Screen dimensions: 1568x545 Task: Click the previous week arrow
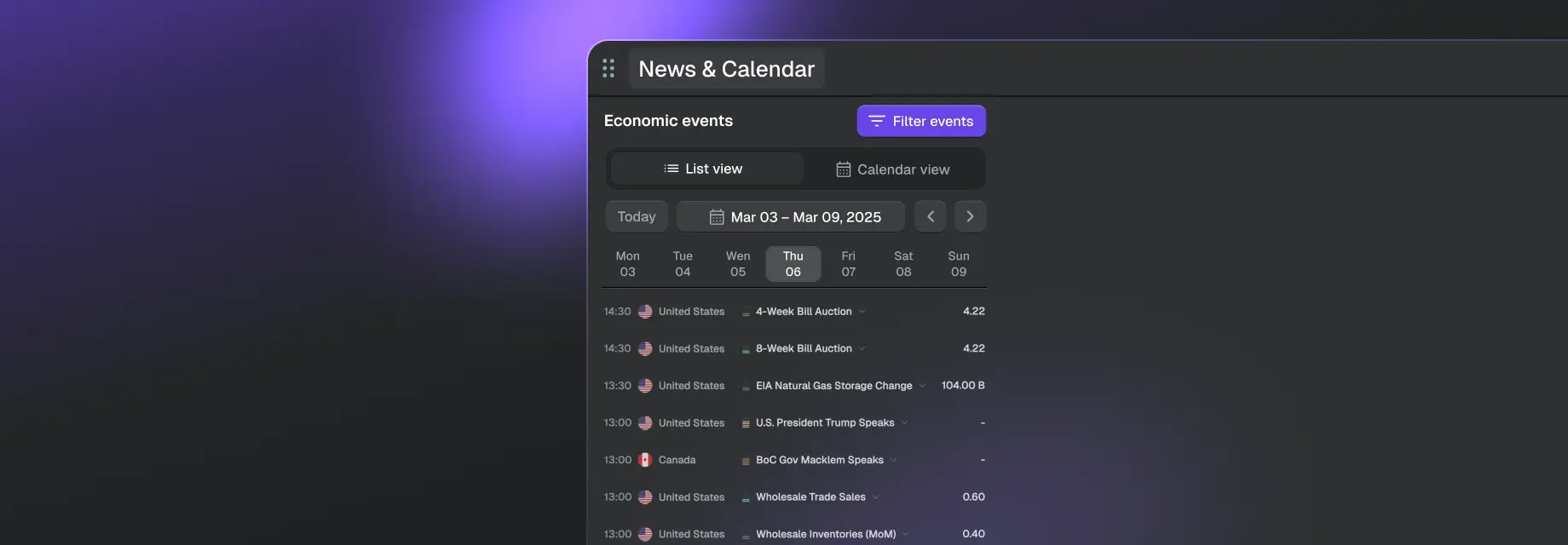[x=931, y=216]
